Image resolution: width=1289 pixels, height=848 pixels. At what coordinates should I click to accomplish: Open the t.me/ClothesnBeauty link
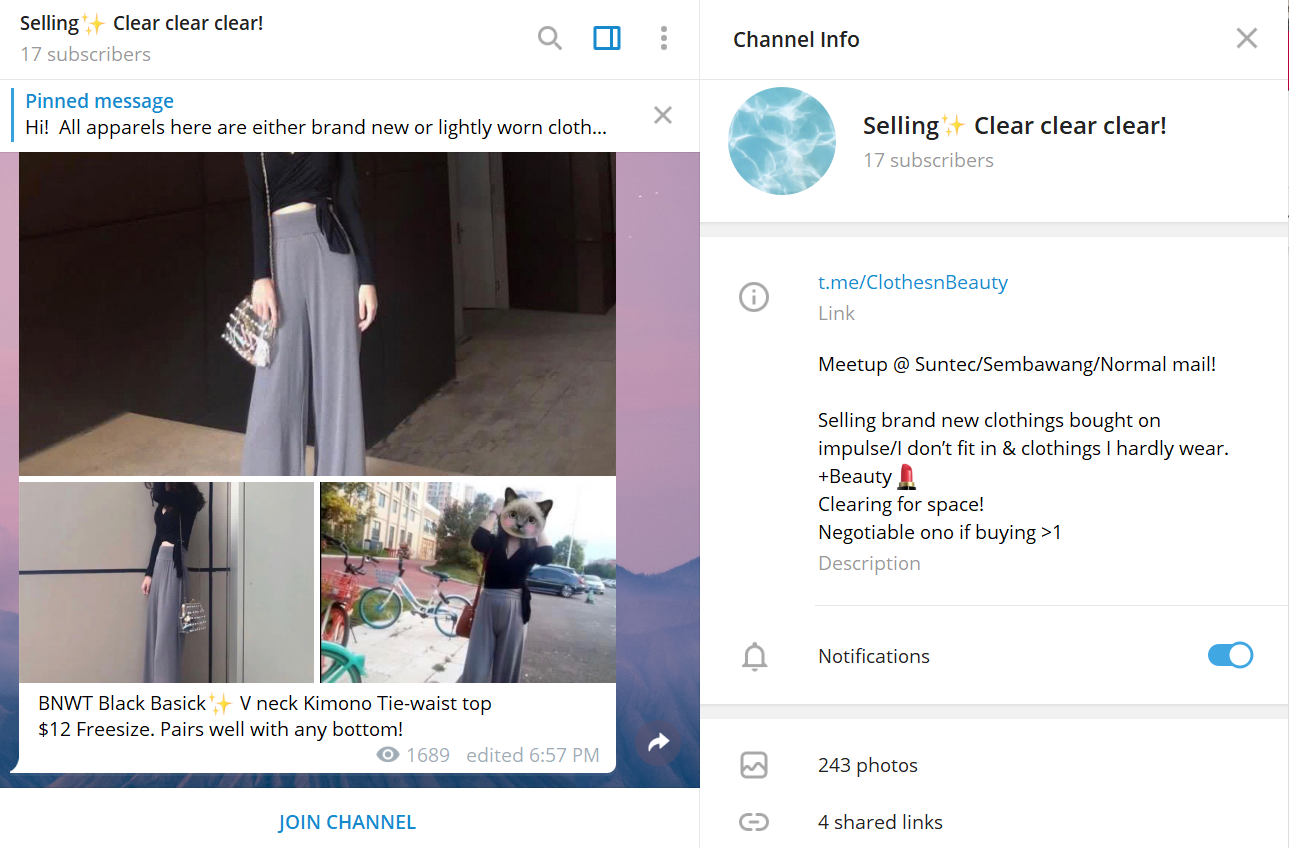click(x=912, y=282)
